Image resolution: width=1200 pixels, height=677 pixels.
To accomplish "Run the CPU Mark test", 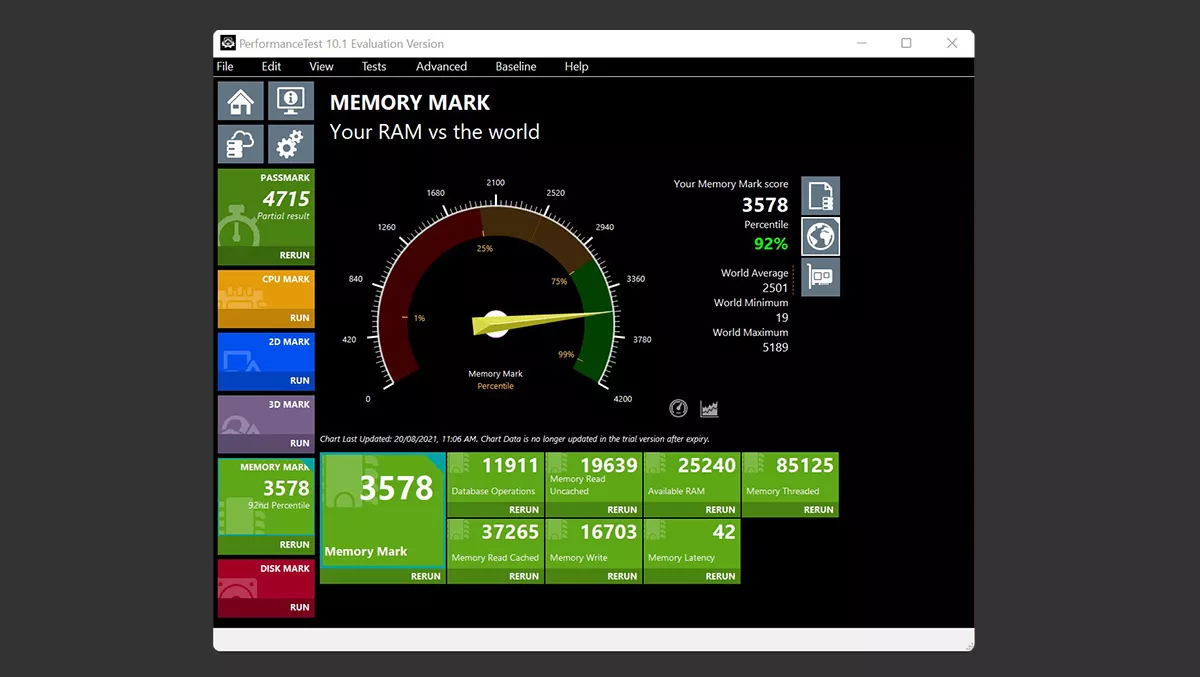I will [x=299, y=318].
